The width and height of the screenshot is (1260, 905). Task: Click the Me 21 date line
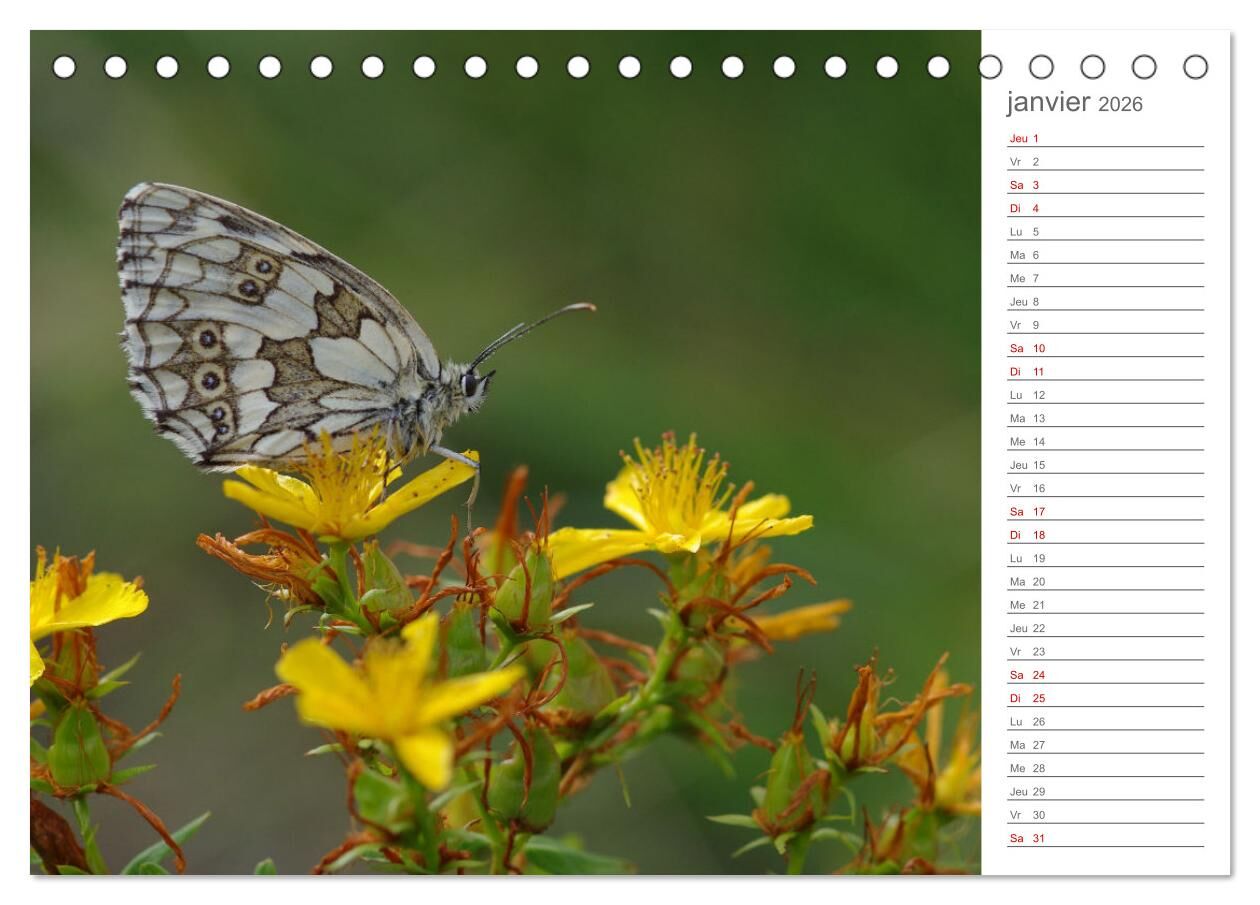[1027, 605]
